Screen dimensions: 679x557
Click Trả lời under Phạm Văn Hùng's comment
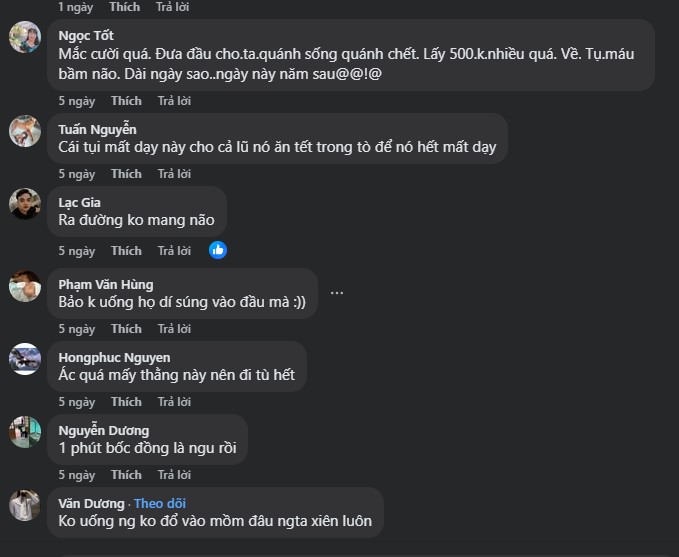(x=174, y=329)
